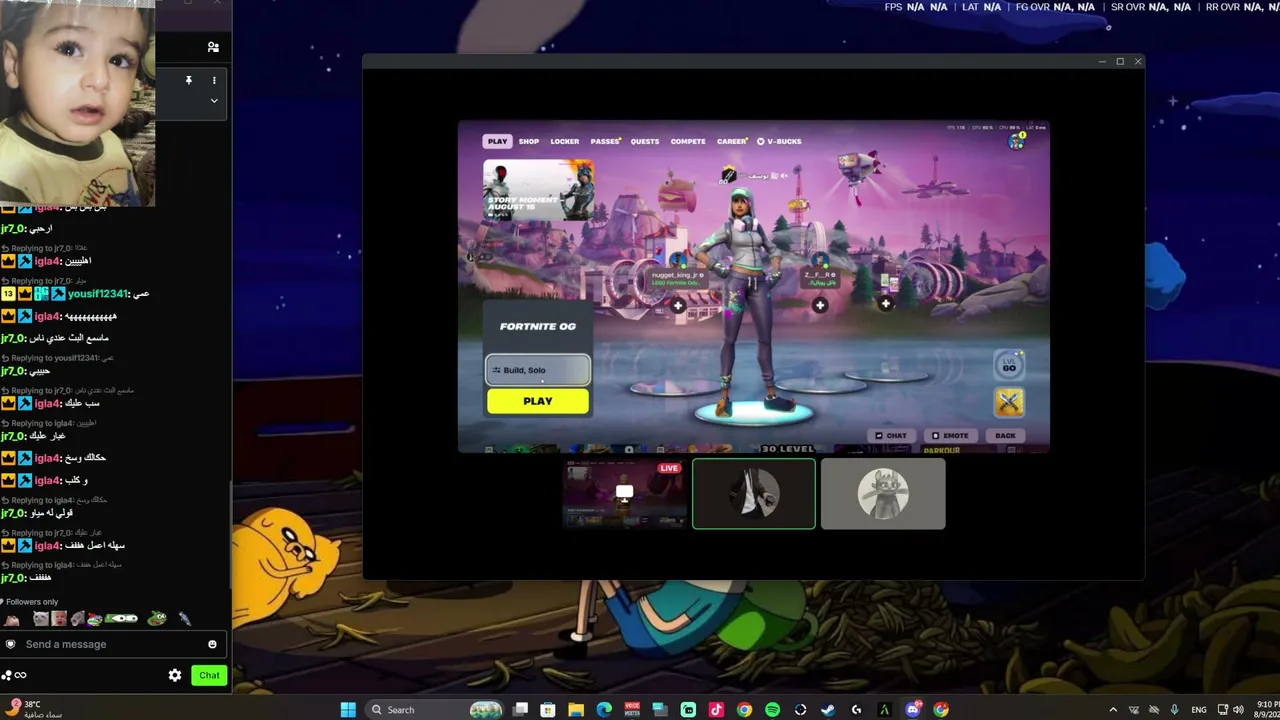The height and width of the screenshot is (720, 1280).
Task: Click the green Chat send button
Action: (209, 675)
